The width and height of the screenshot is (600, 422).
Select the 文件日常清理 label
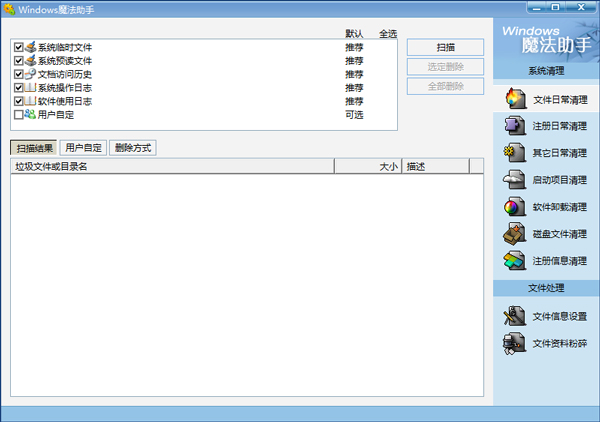560,100
